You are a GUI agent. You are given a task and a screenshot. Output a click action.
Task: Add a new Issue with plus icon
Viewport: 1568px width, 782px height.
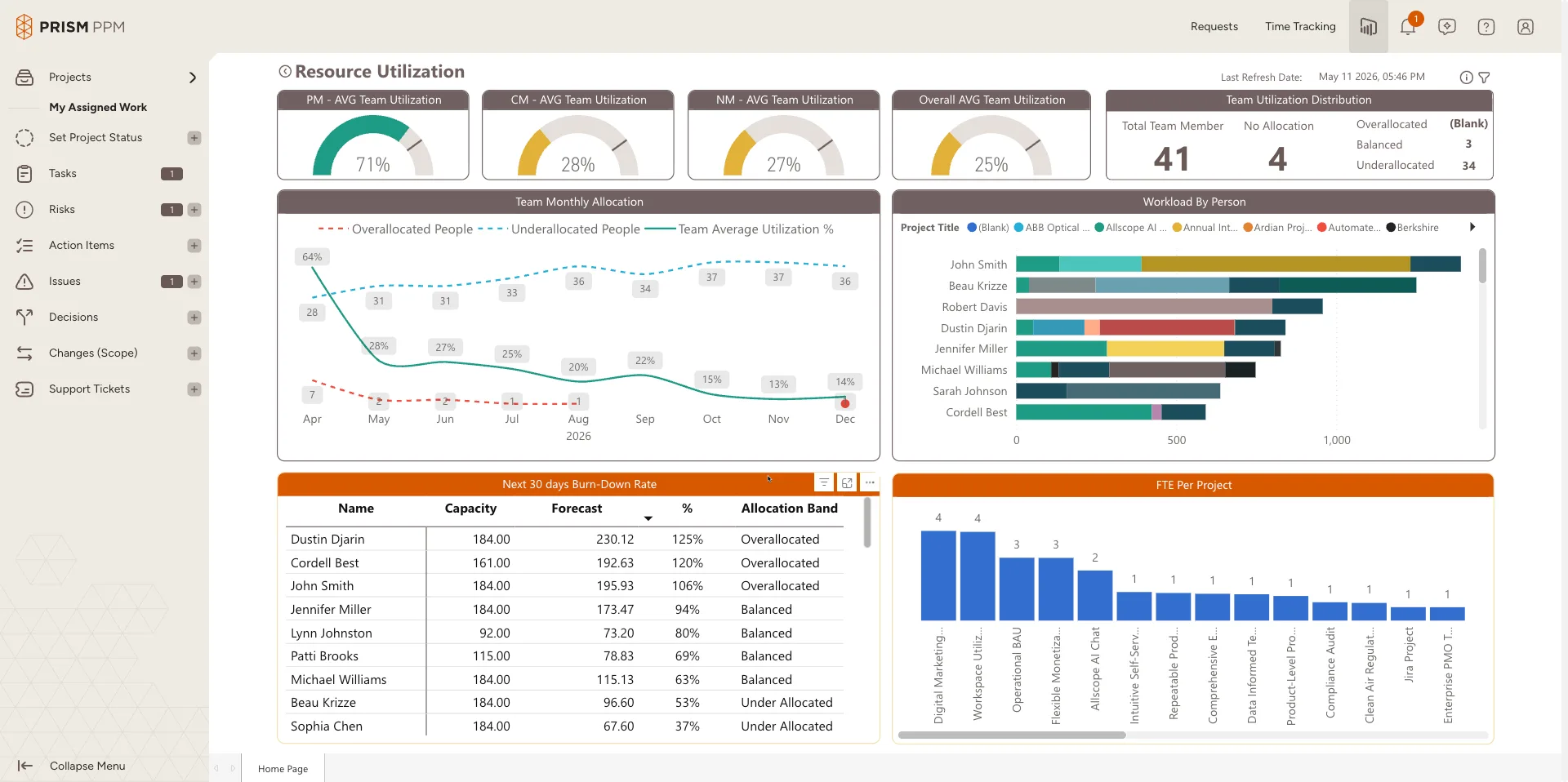194,282
